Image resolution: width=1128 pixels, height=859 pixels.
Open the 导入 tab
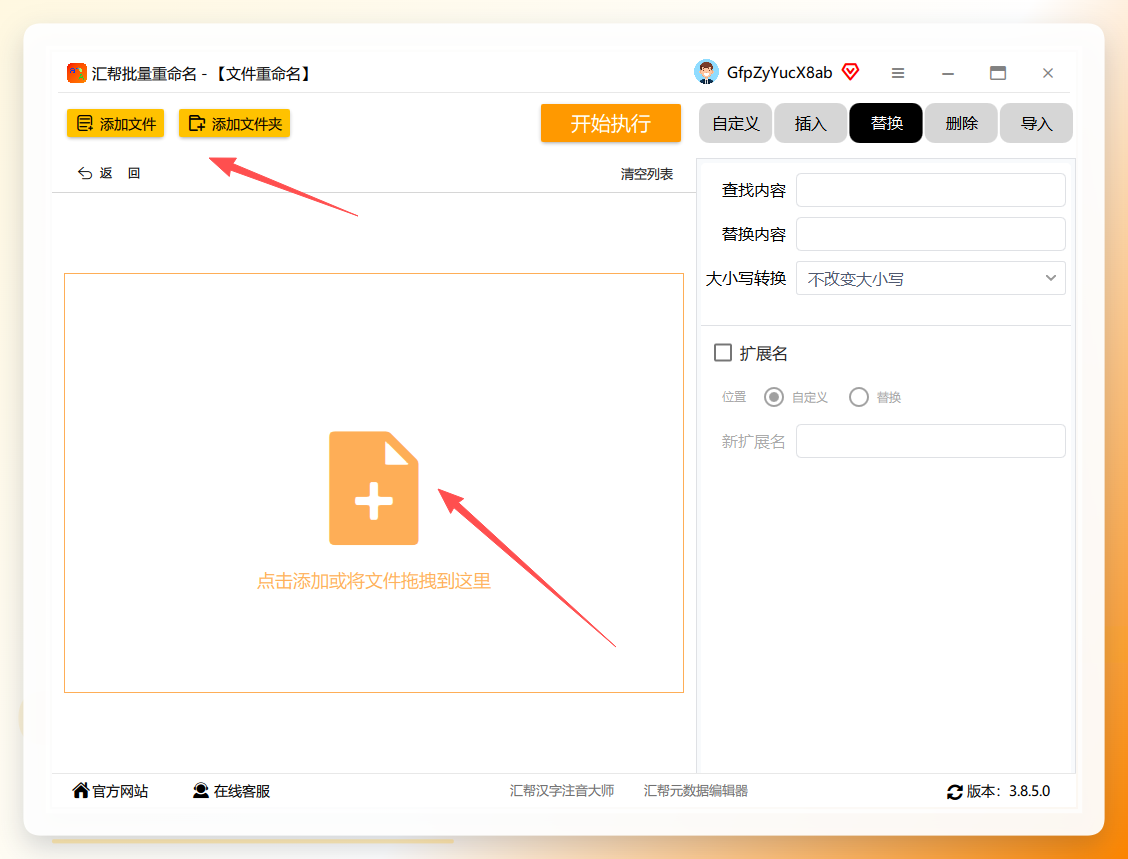pos(1036,123)
